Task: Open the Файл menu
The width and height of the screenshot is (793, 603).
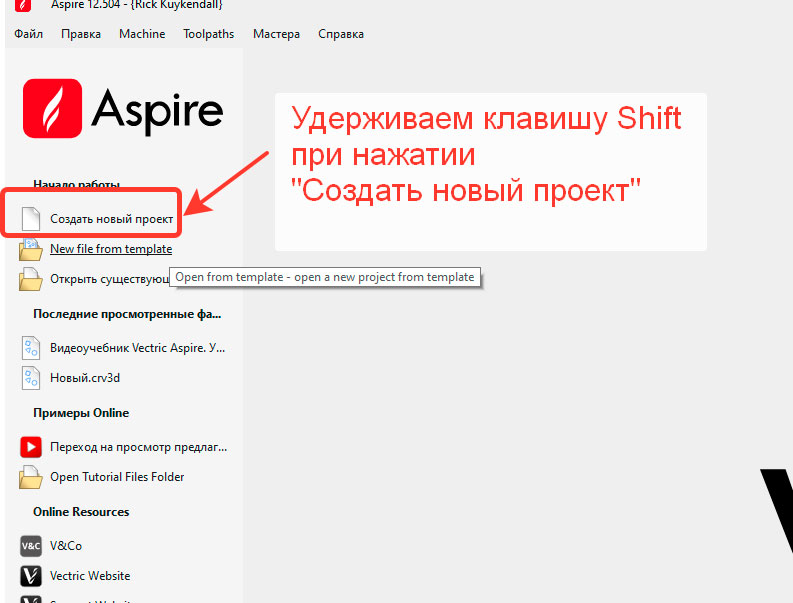Action: (28, 34)
